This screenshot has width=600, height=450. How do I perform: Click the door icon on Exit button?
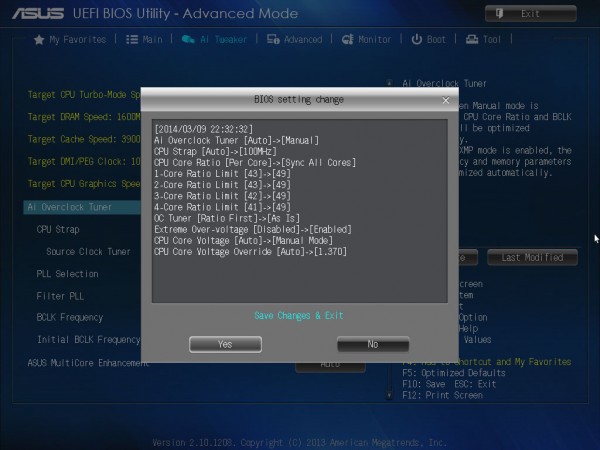click(499, 14)
